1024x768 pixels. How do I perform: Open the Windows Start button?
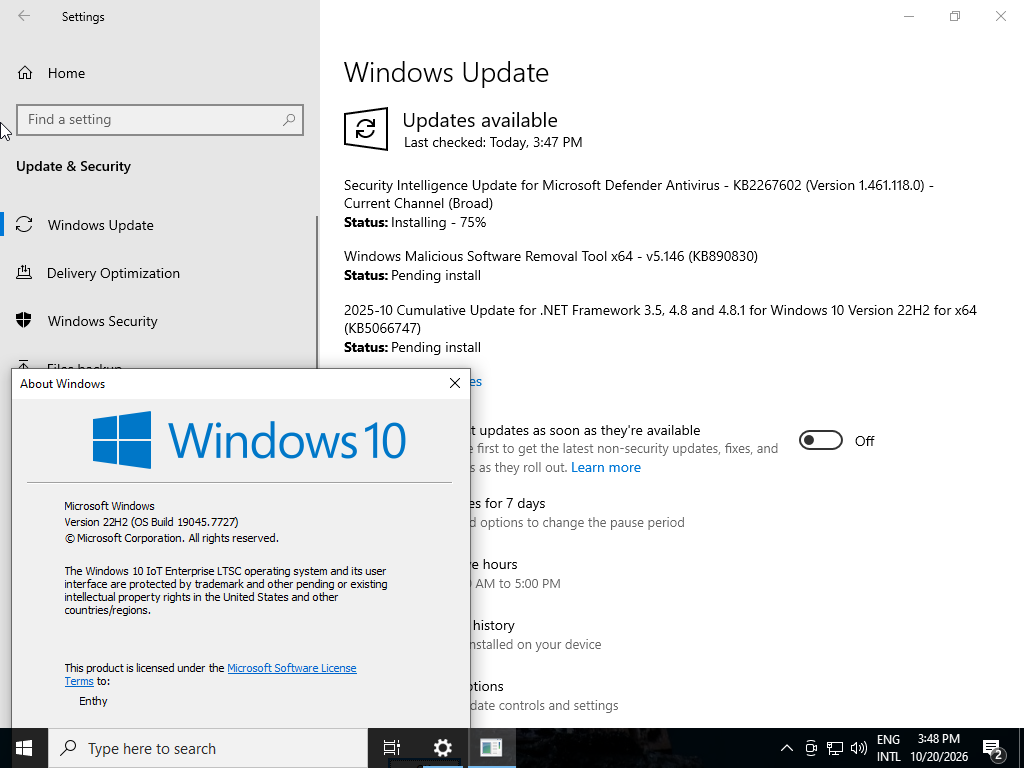pos(24,748)
